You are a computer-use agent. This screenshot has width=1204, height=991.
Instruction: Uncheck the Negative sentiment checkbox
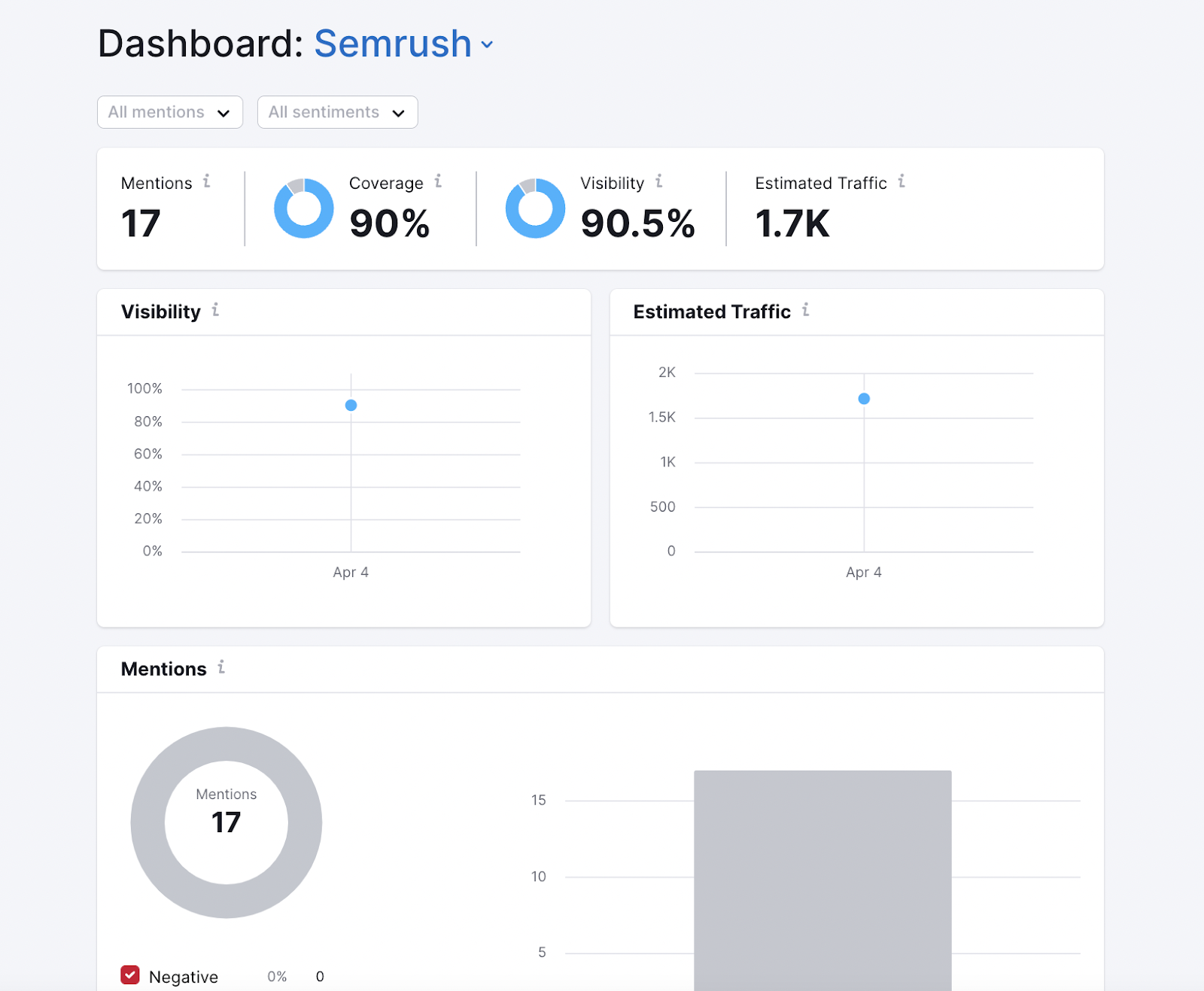click(130, 975)
